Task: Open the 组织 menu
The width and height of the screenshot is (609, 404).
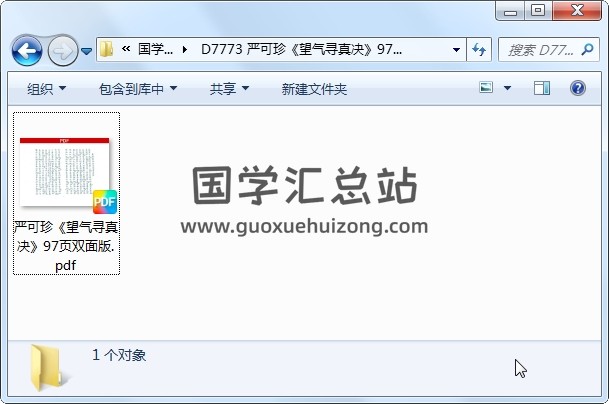Action: pos(46,89)
